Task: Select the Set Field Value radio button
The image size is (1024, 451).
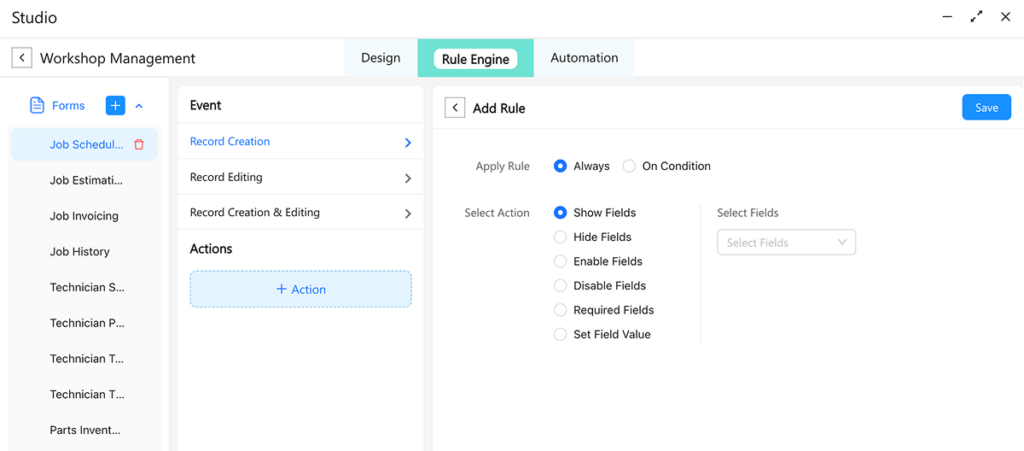Action: (x=560, y=335)
